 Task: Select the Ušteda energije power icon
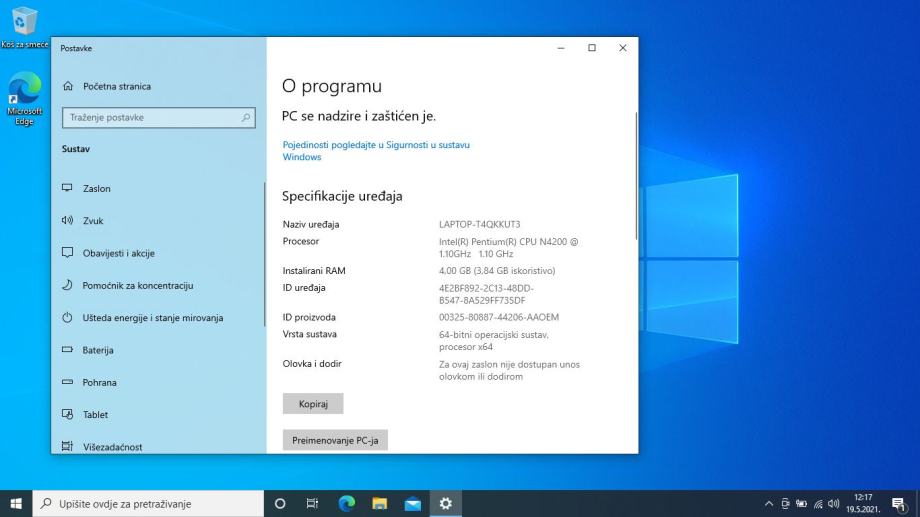pyautogui.click(x=67, y=317)
